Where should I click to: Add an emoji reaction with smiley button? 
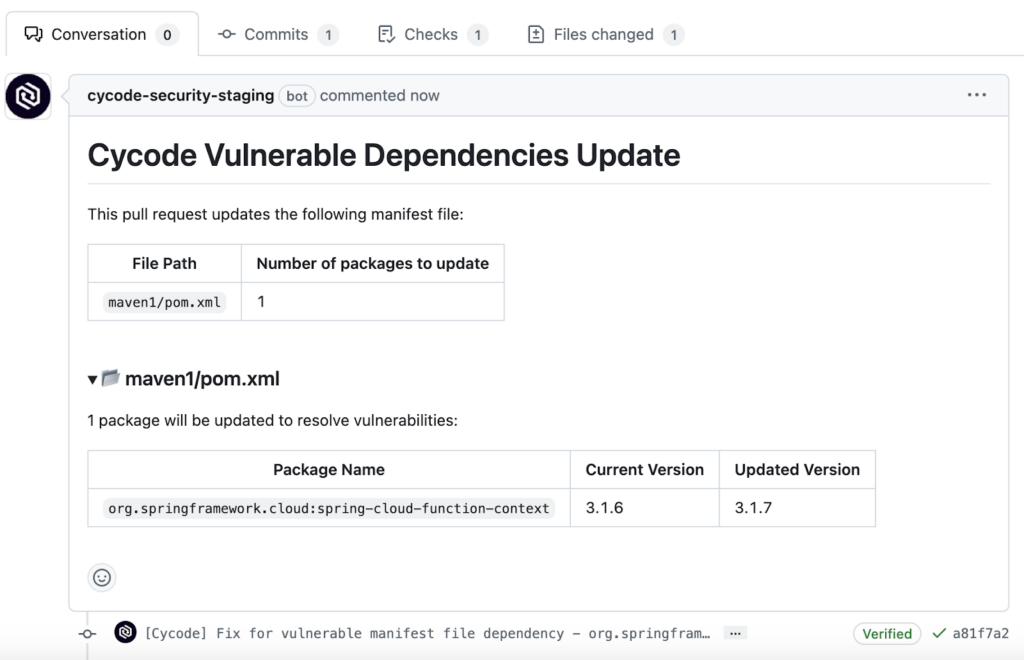[x=102, y=577]
